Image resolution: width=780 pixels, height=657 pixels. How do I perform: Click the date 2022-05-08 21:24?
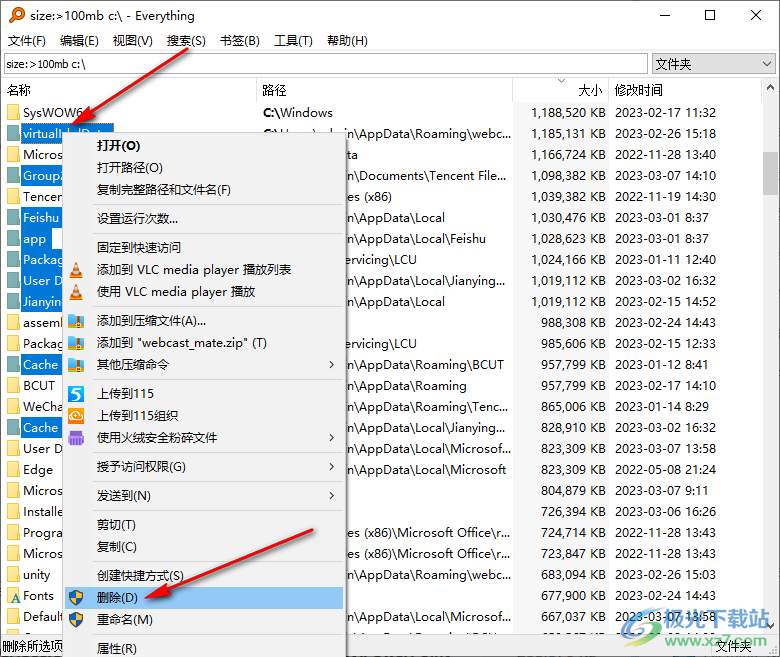click(666, 469)
